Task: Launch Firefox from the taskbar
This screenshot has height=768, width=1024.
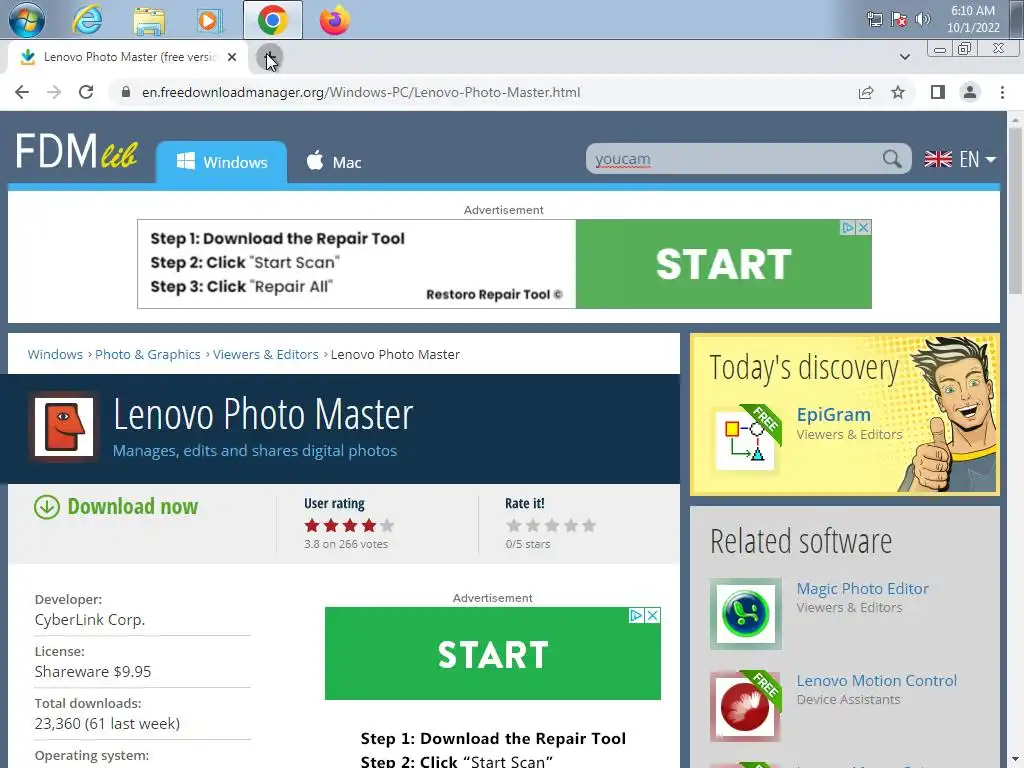Action: [334, 20]
